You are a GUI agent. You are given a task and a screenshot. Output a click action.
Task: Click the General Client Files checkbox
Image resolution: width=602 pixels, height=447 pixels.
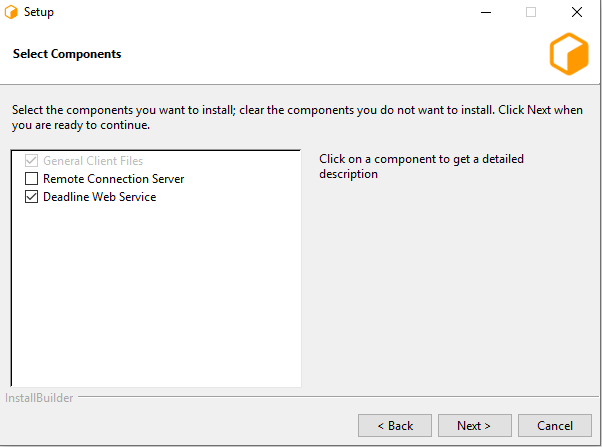tap(31, 161)
